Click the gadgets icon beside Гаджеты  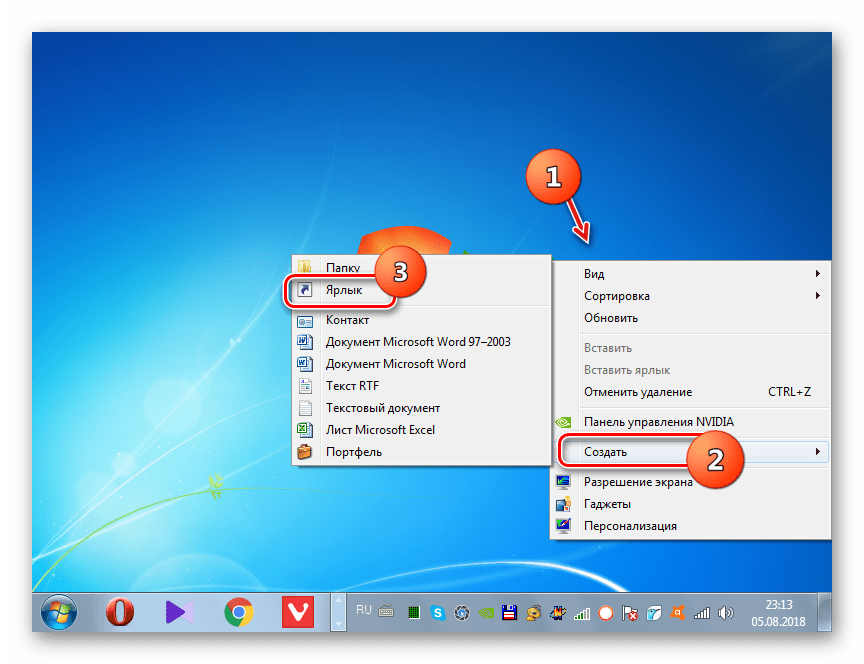(563, 504)
